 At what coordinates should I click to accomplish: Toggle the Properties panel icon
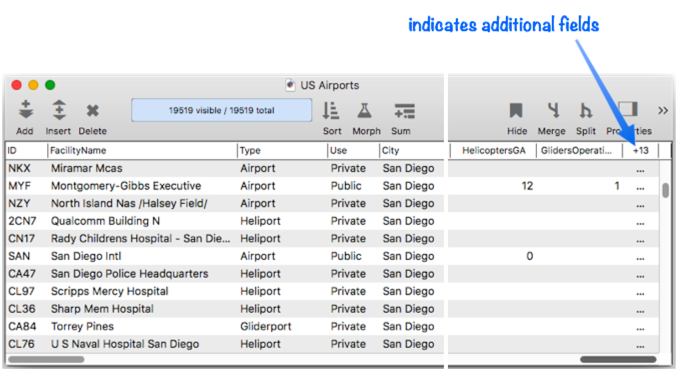[628, 109]
